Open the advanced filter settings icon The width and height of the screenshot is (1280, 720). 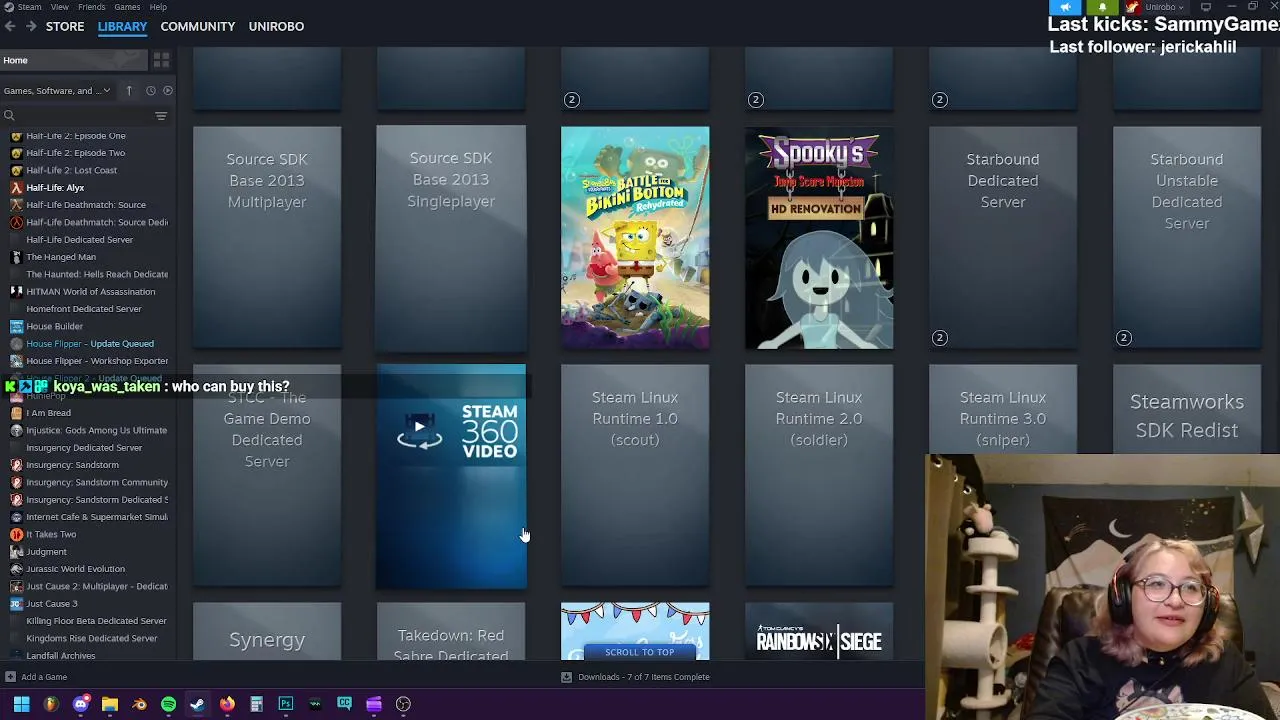(x=161, y=116)
